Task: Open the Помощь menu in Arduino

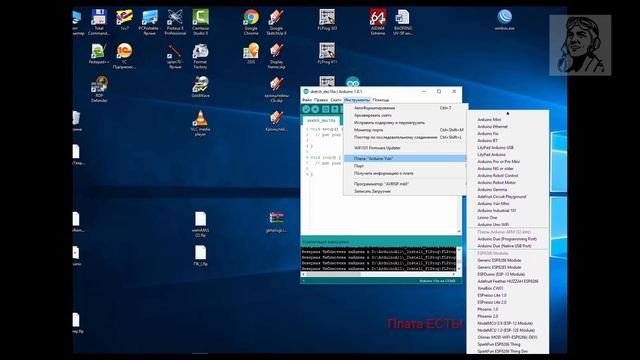Action: coord(381,100)
